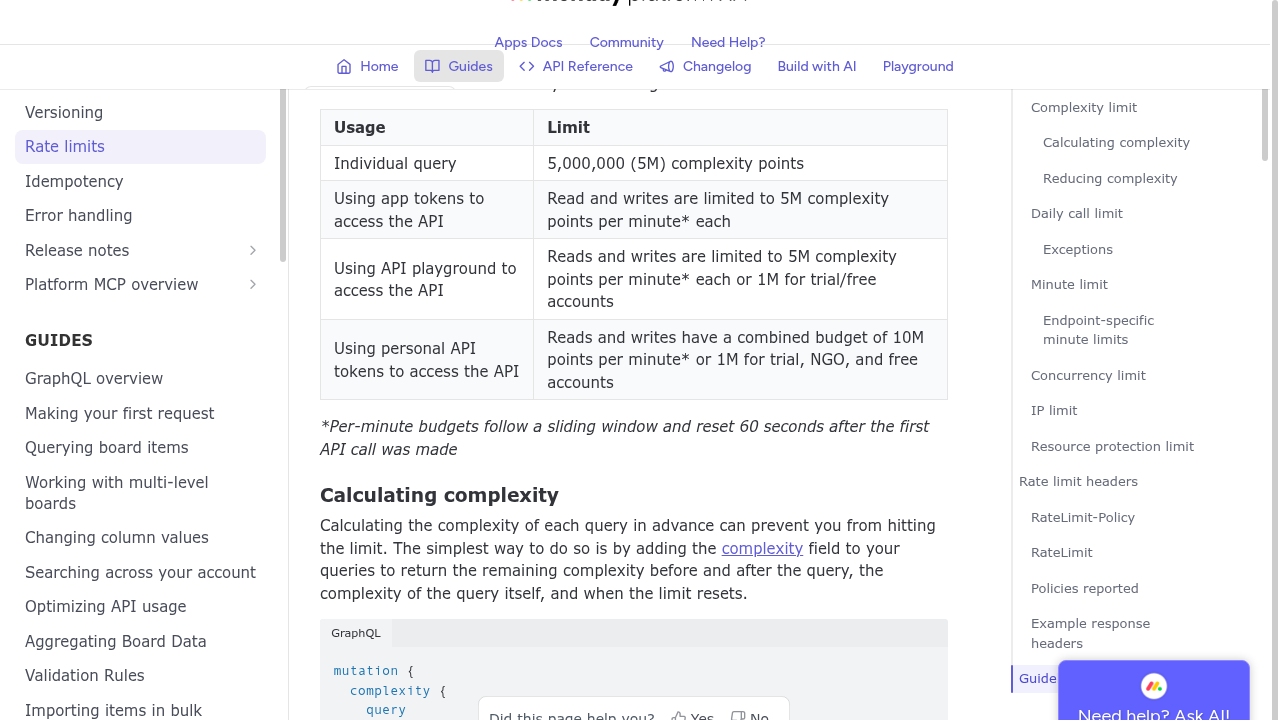Jump to RateLimit-Policy section
Image resolution: width=1280 pixels, height=720 pixels.
[x=1083, y=518]
